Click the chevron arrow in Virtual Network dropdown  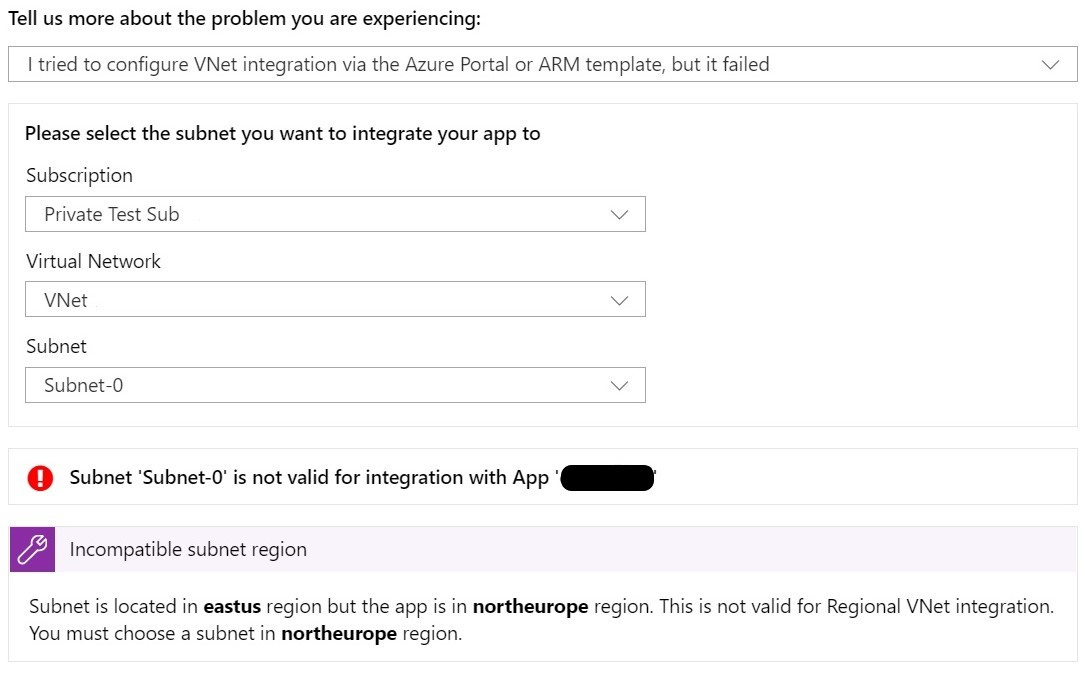(619, 300)
